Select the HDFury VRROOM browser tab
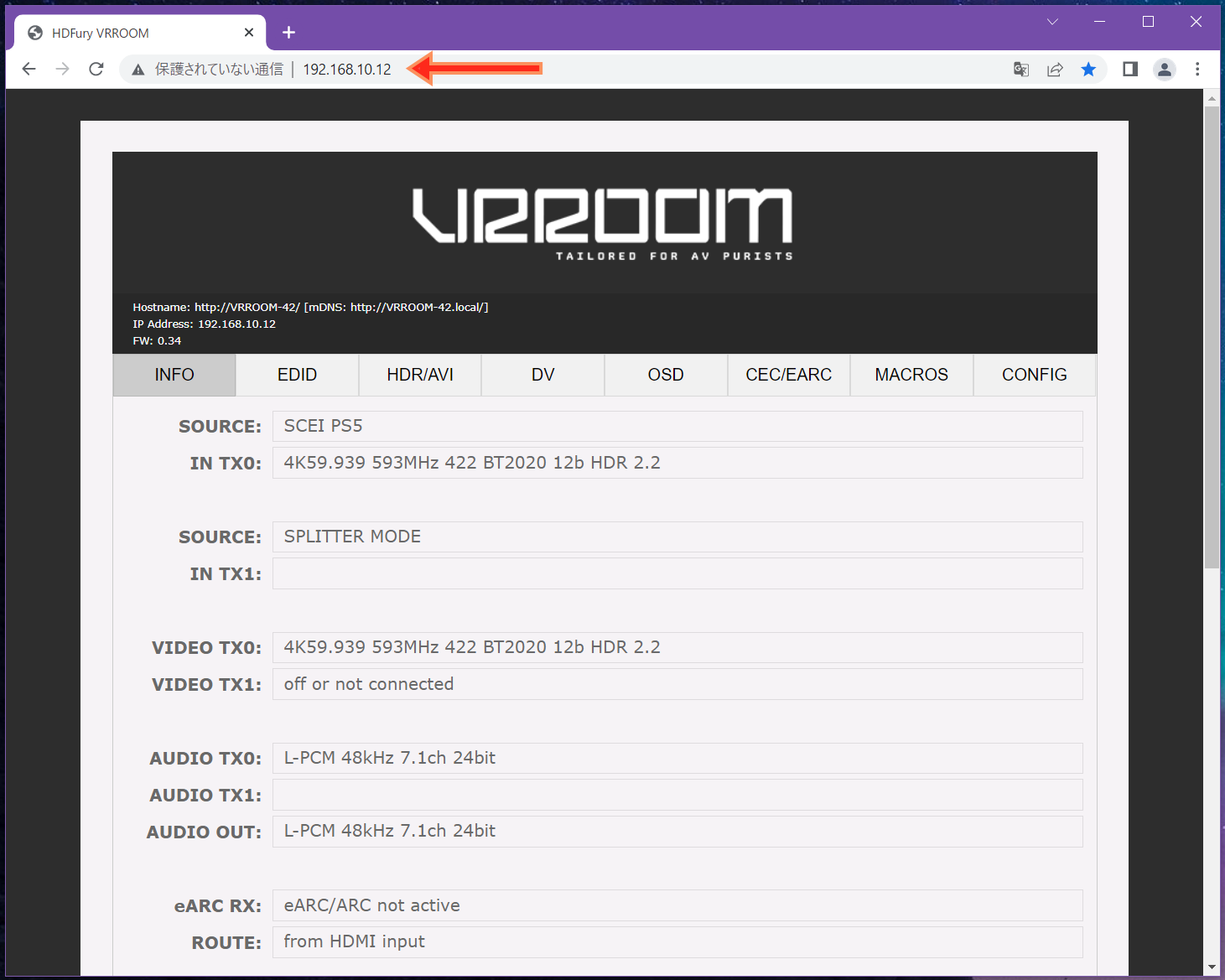The height and width of the screenshot is (980, 1225). [x=140, y=33]
